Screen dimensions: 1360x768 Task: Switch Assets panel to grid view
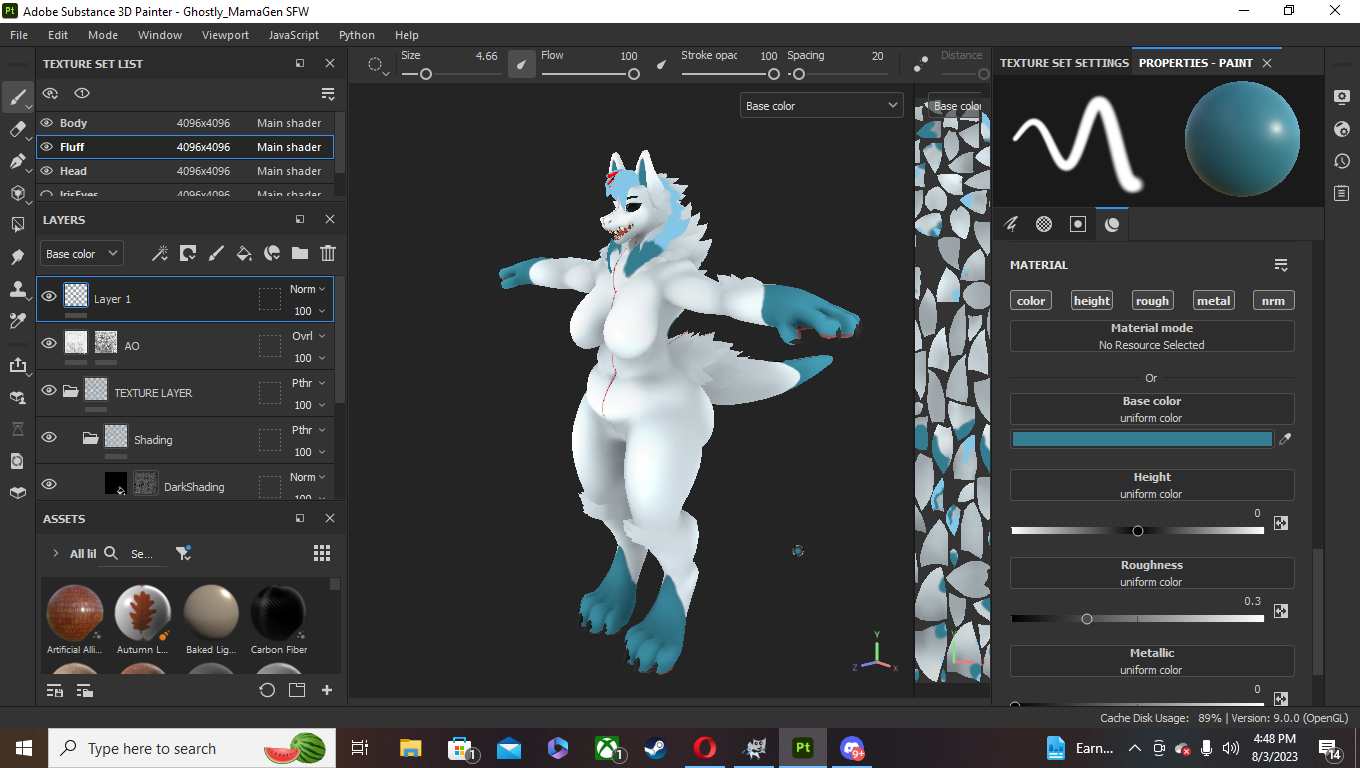click(x=322, y=553)
